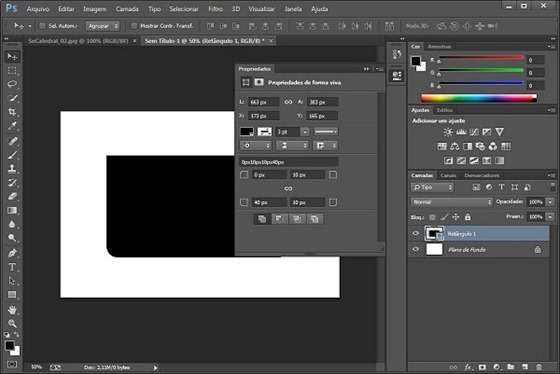The image size is (560, 374).
Task: Toggle Sel. Autom. checkbox
Action: 42,26
